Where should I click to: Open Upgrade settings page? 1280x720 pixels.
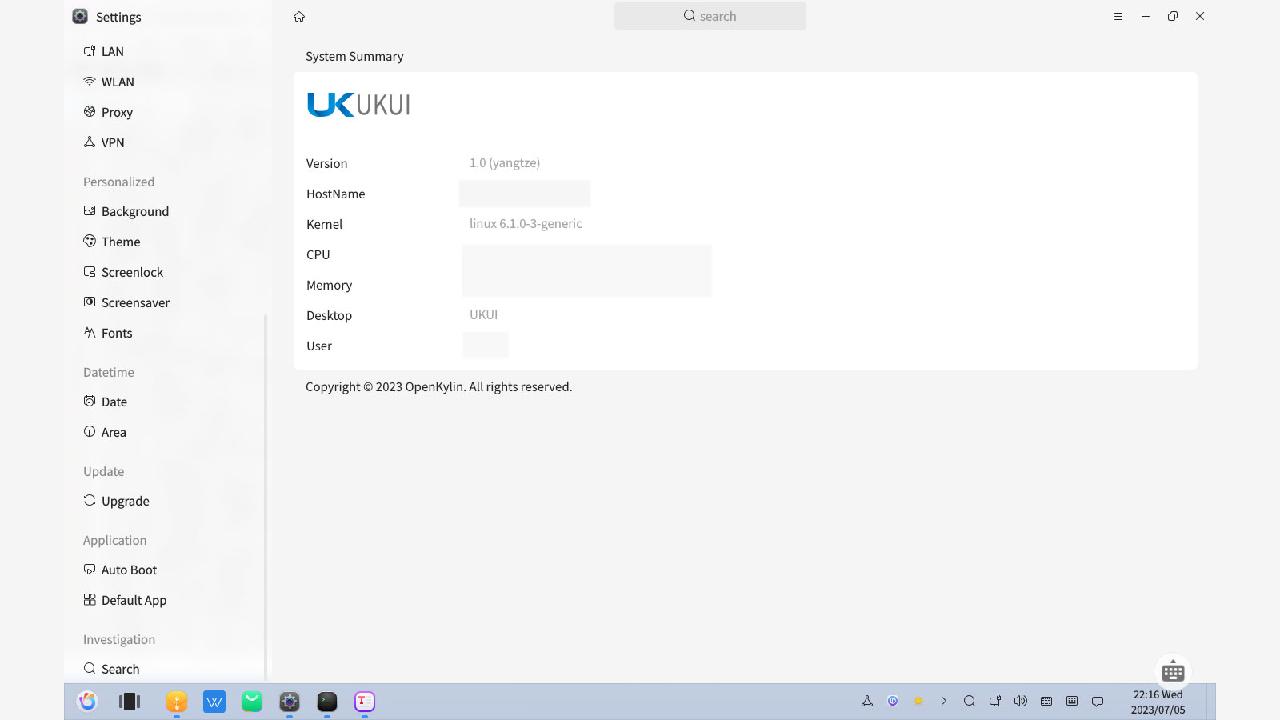tap(124, 501)
